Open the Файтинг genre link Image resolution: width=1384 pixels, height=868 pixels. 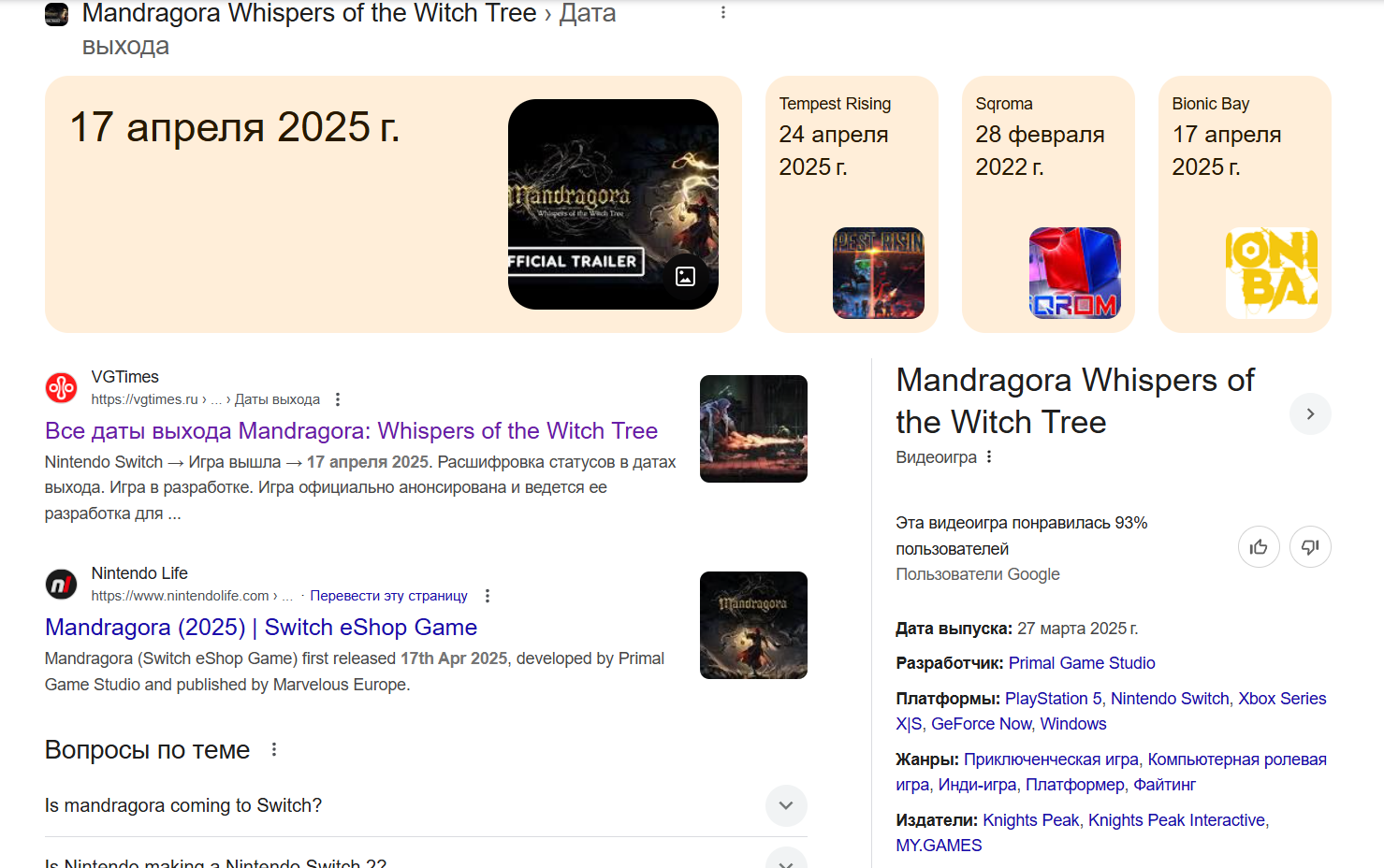click(x=1165, y=785)
